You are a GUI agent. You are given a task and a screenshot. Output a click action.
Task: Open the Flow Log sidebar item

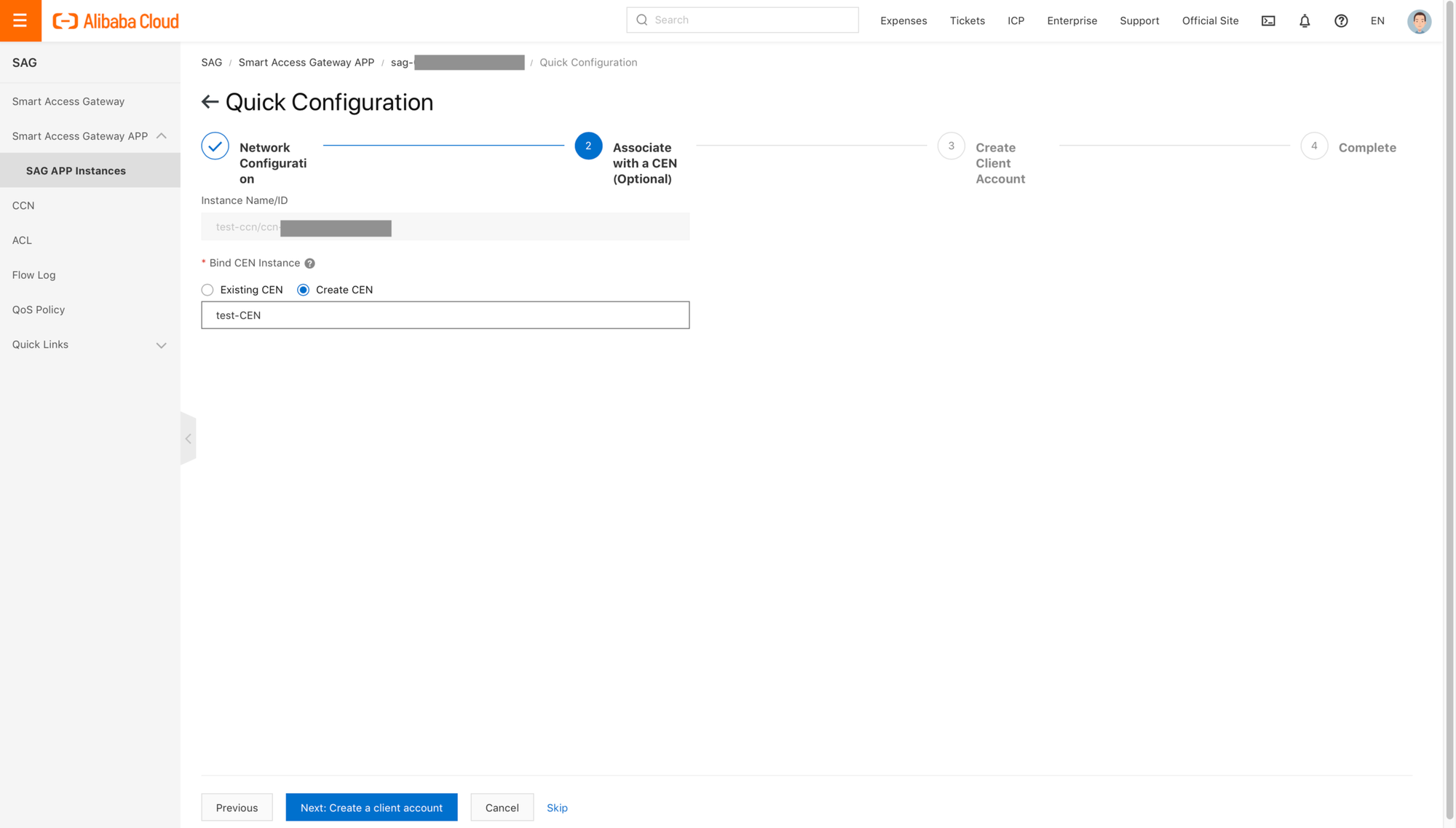(x=34, y=275)
